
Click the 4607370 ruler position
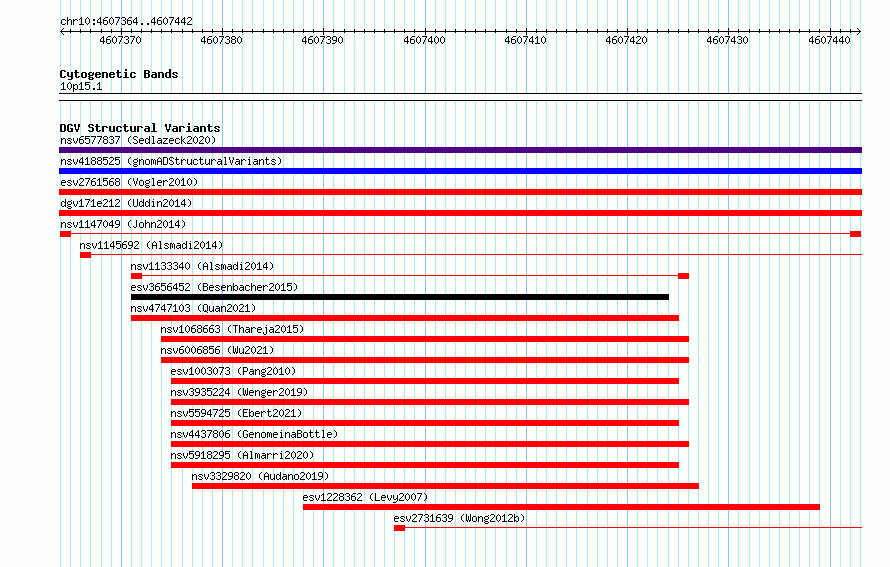120,40
